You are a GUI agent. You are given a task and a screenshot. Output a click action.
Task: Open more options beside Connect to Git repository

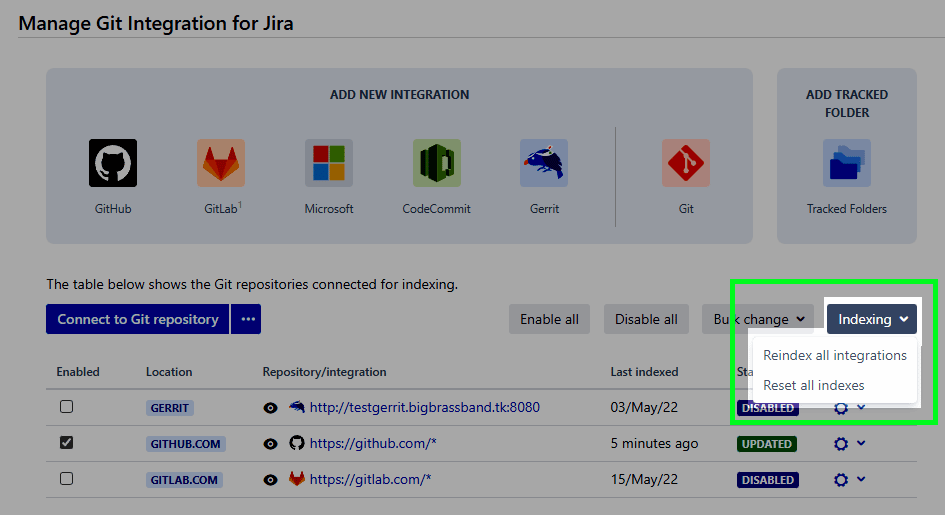click(248, 319)
